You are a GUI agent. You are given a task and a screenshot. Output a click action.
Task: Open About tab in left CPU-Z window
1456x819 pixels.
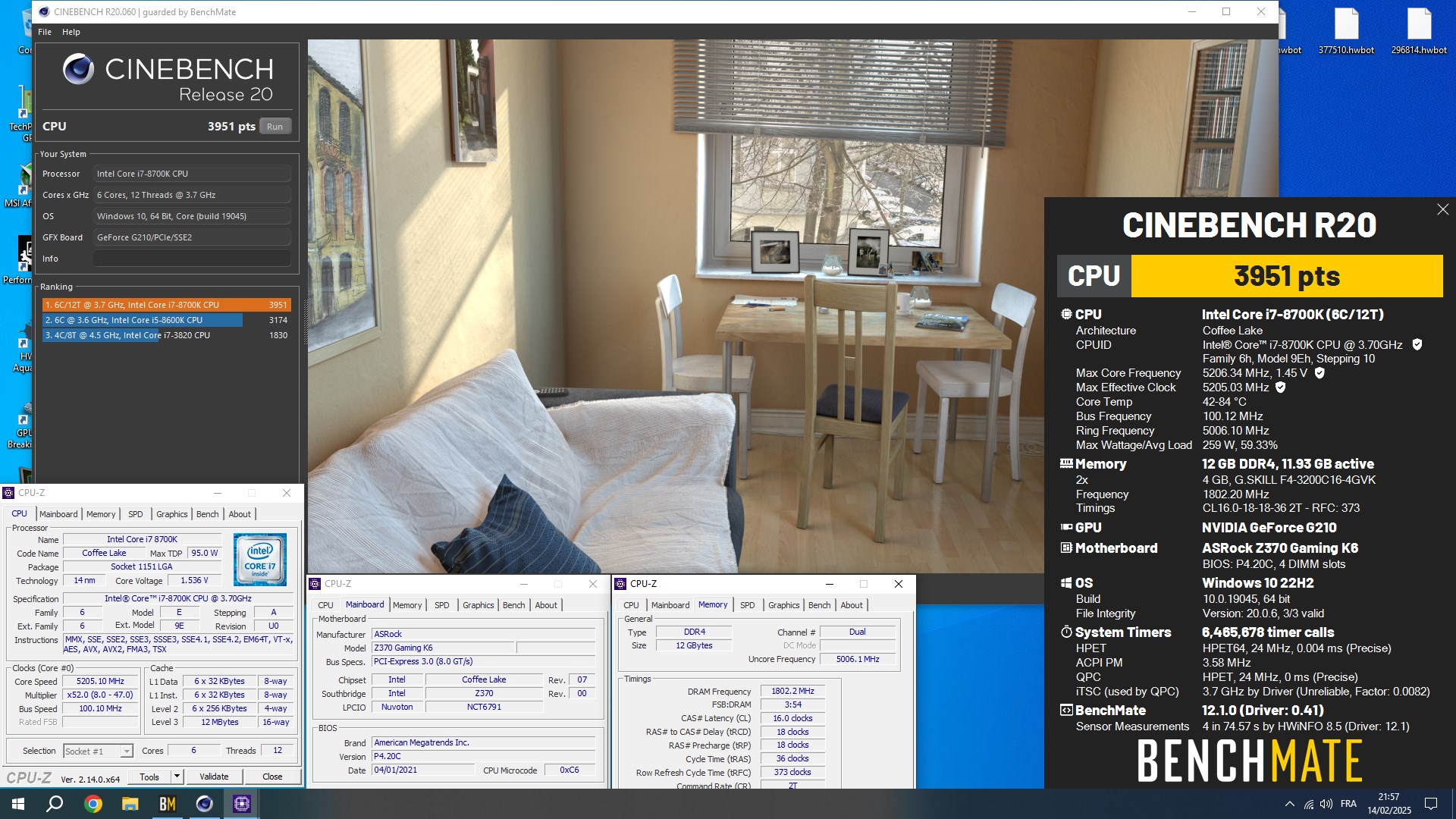click(x=240, y=514)
